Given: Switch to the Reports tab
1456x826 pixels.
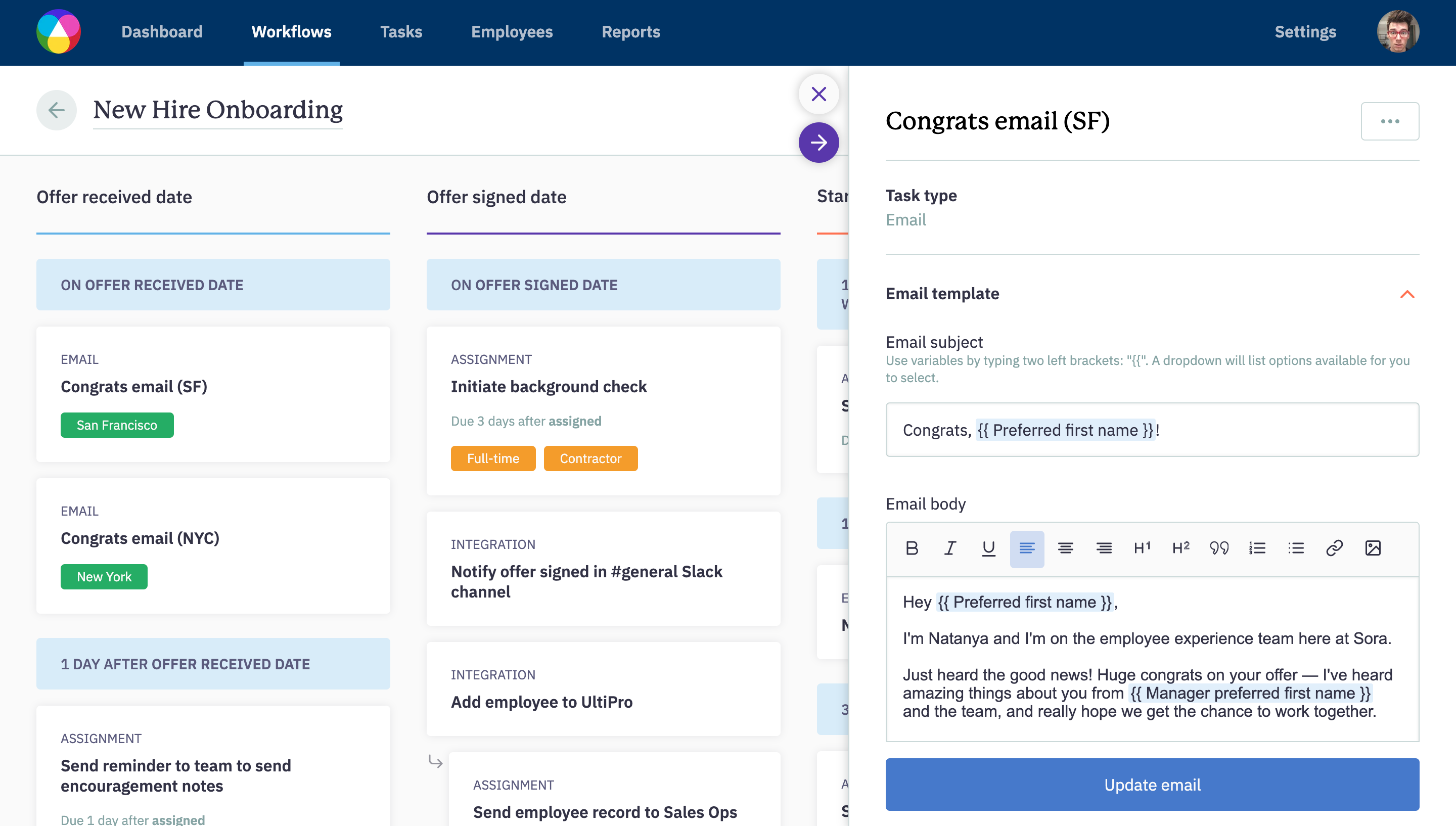Looking at the screenshot, I should (631, 32).
